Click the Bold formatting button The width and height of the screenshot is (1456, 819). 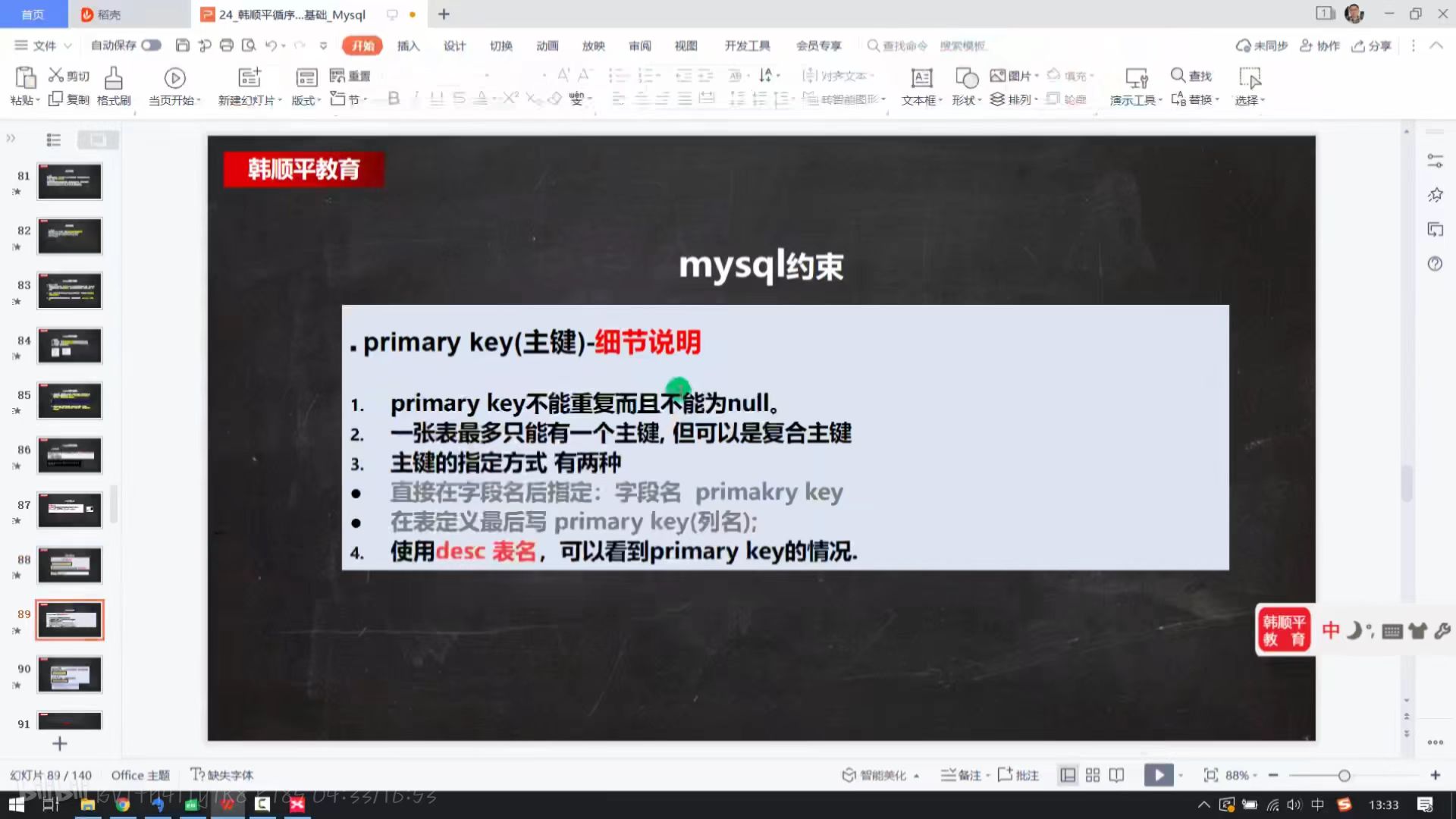(394, 99)
